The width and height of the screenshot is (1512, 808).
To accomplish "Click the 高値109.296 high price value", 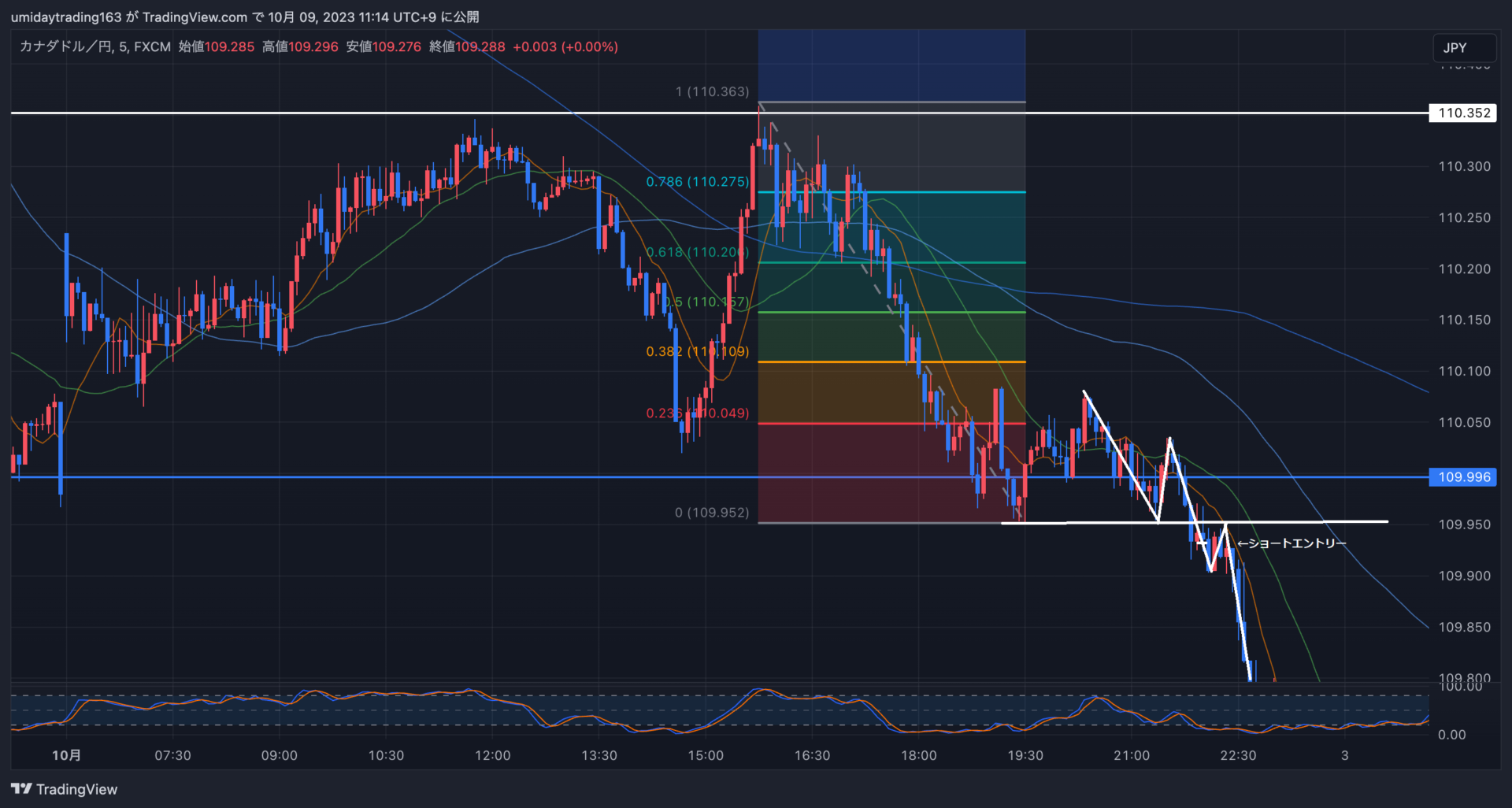I will click(x=300, y=47).
